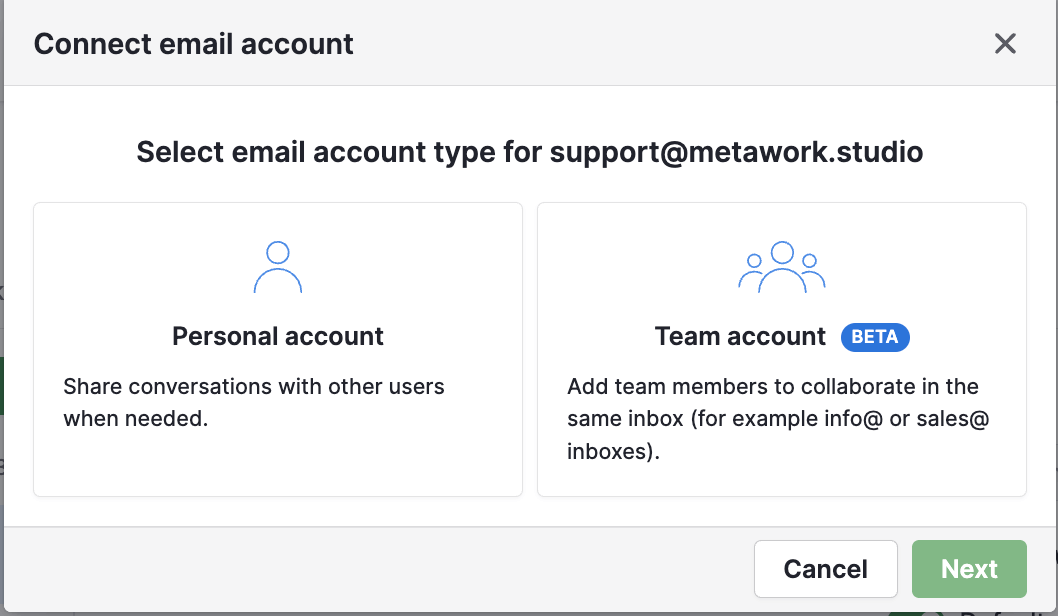The width and height of the screenshot is (1058, 616).
Task: Select the Team account heading
Action: point(740,336)
